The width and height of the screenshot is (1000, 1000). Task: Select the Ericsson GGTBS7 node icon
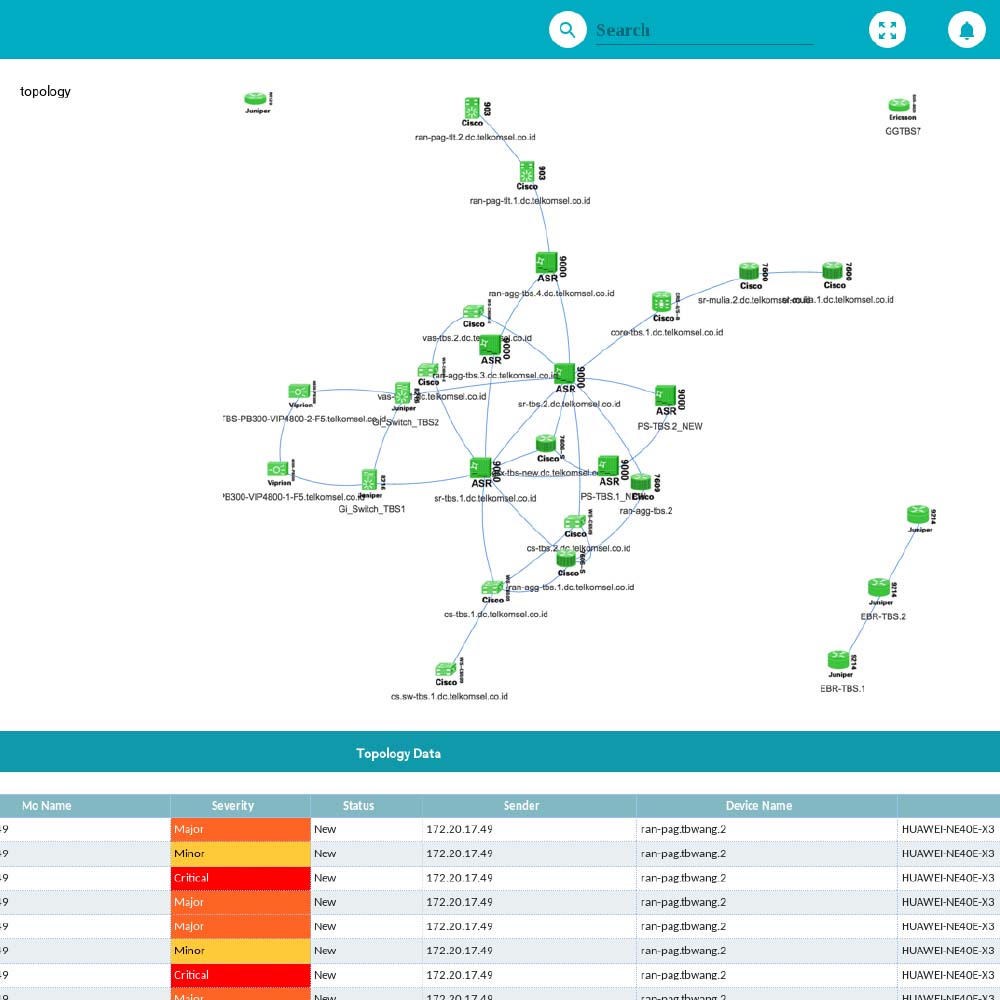(899, 106)
